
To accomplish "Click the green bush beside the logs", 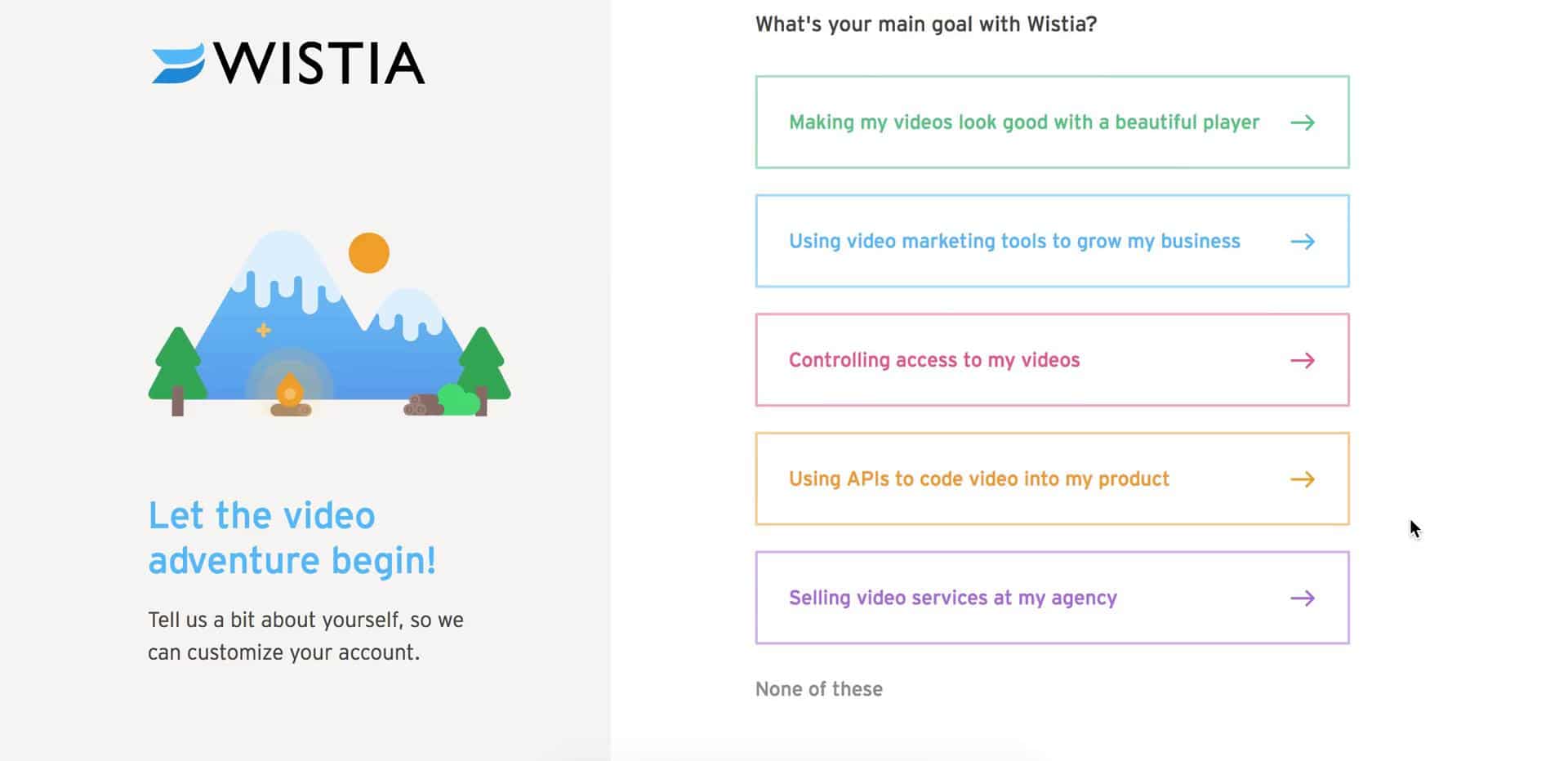I will pos(458,399).
